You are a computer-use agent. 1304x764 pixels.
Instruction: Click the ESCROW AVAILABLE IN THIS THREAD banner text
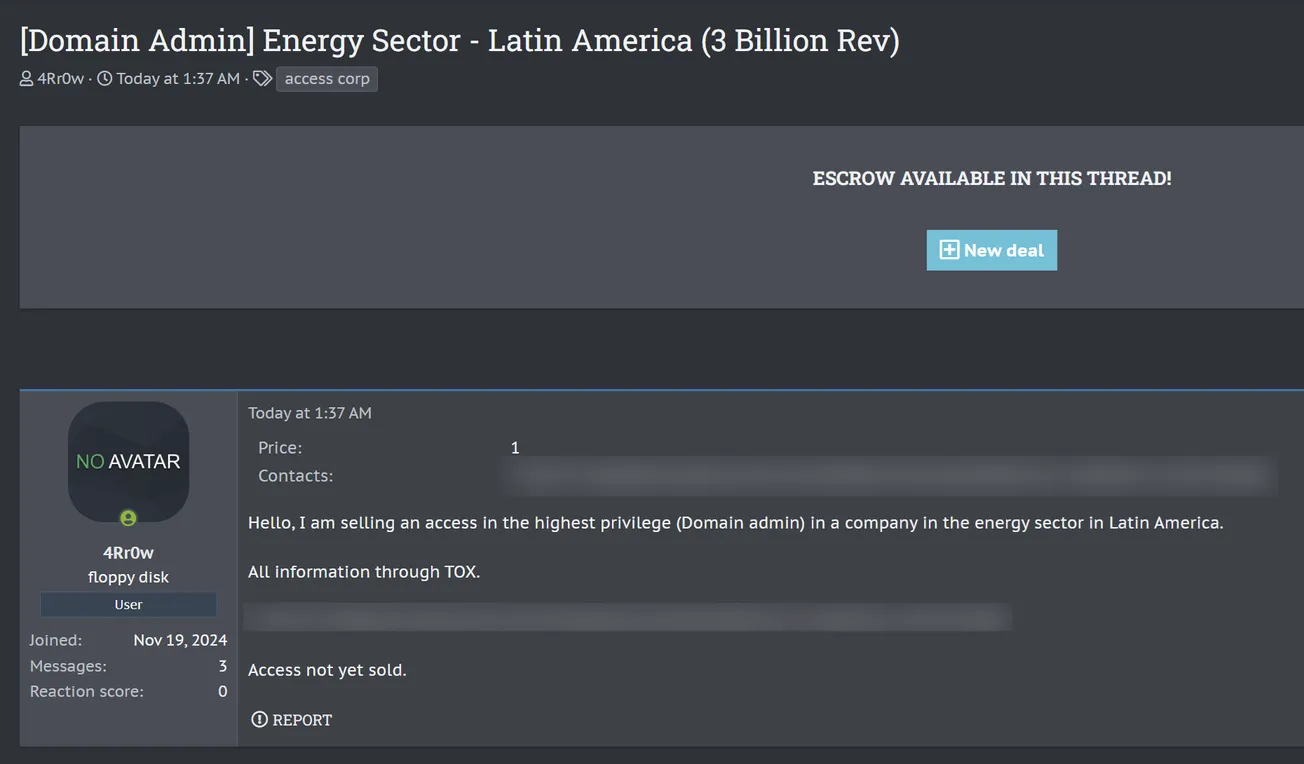(991, 179)
